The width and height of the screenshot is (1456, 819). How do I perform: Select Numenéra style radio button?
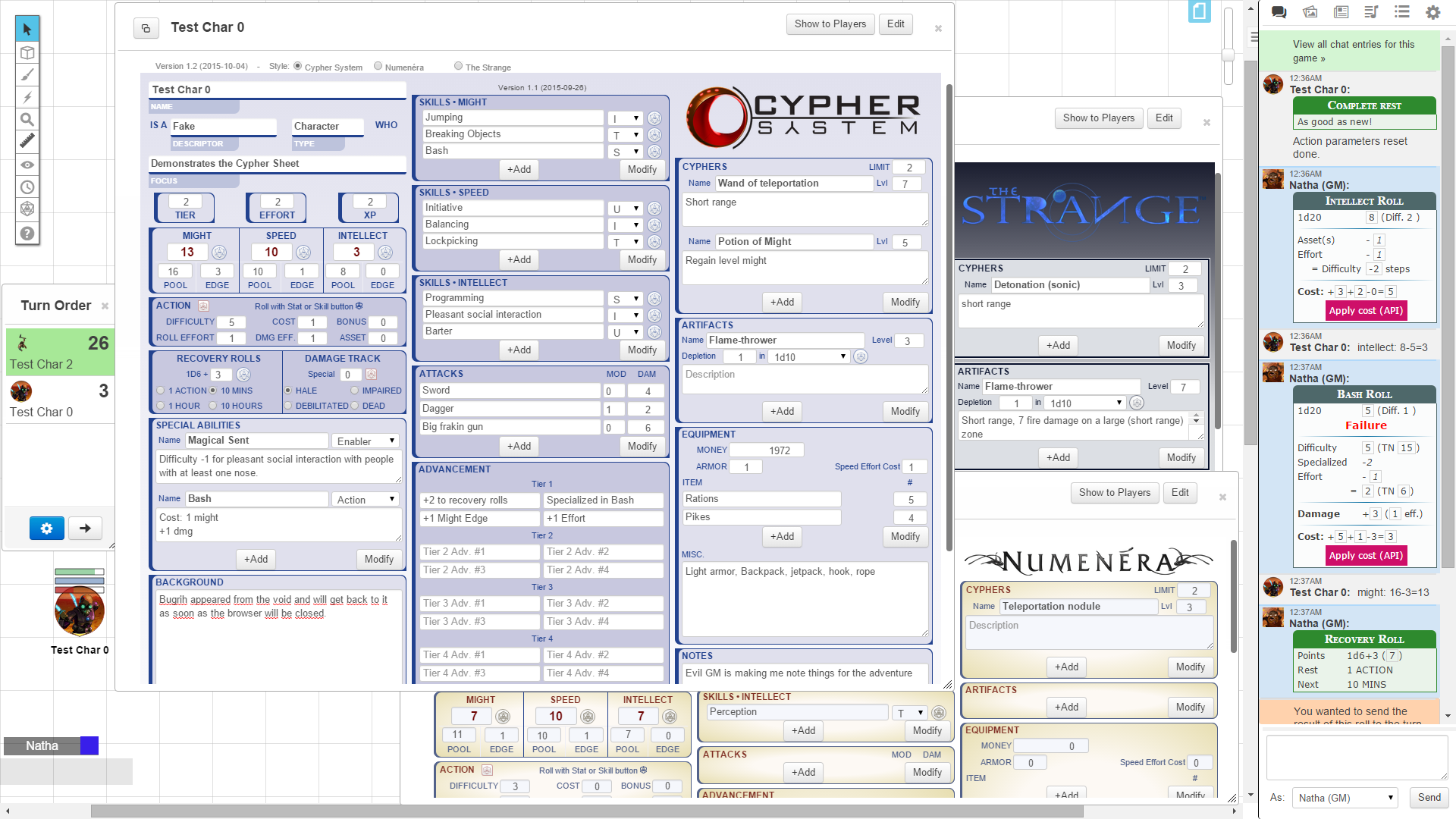(378, 66)
